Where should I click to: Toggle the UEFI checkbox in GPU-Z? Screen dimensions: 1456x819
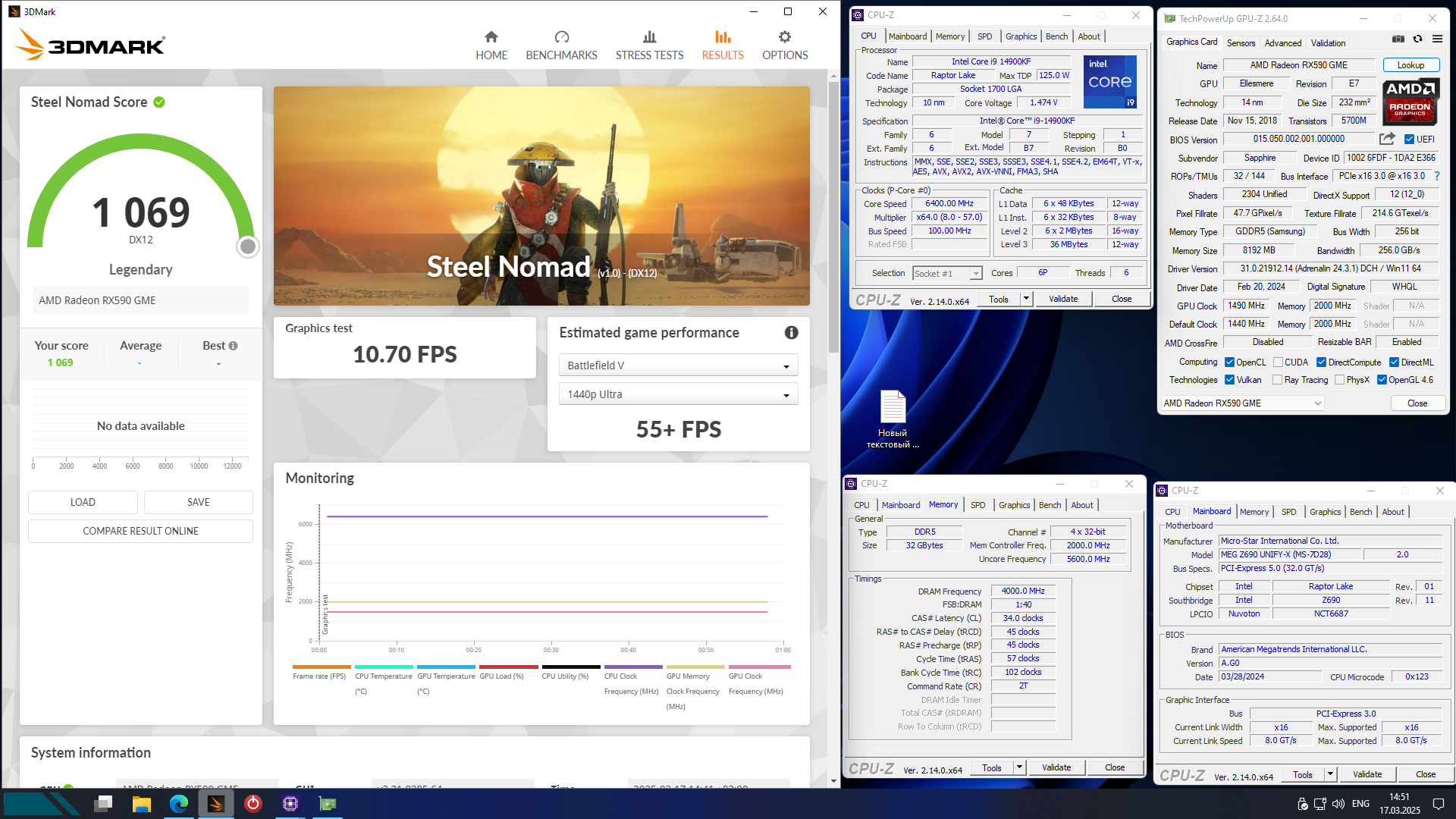(1409, 140)
